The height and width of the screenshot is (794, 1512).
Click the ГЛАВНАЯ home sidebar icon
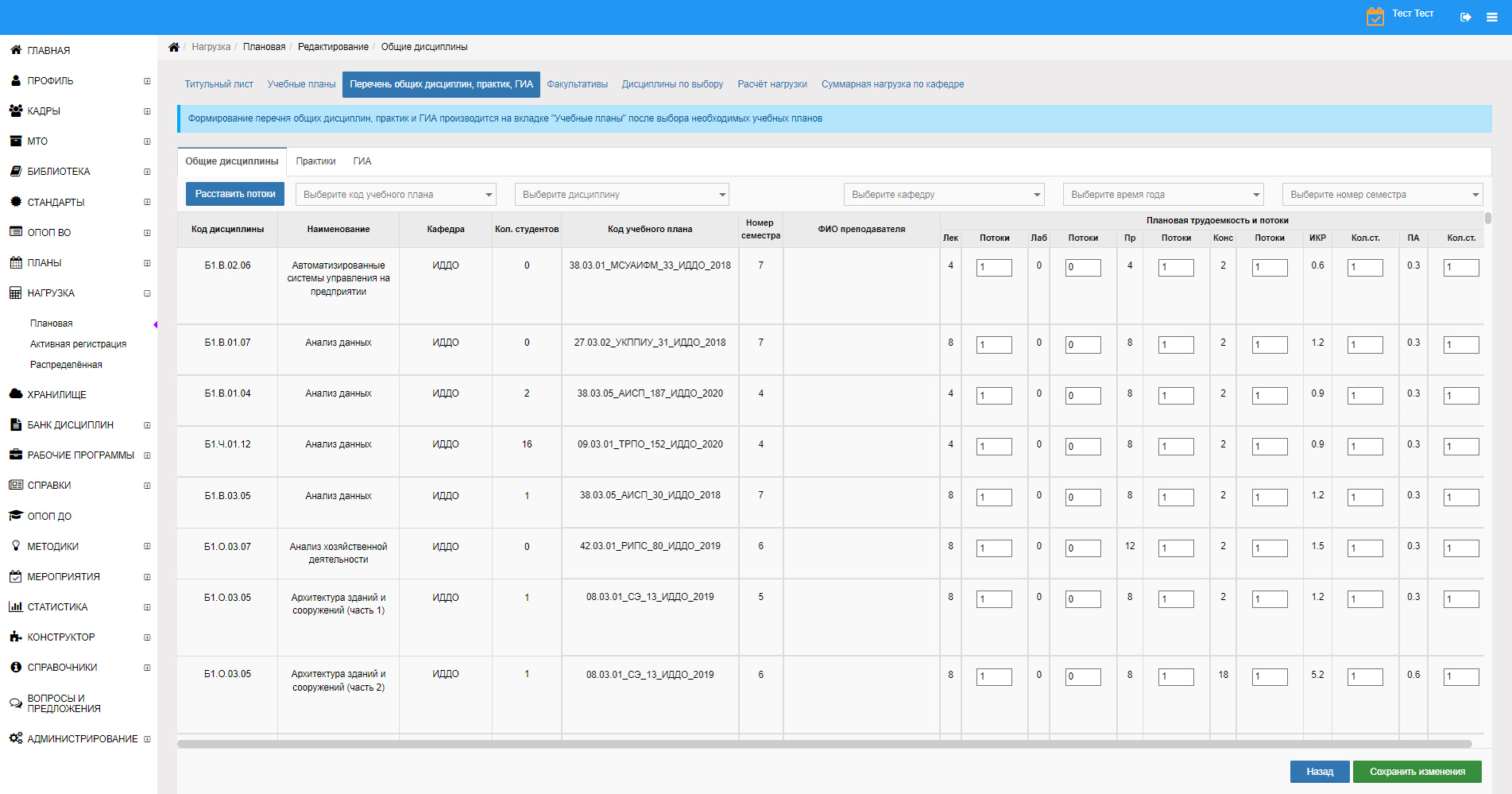tap(16, 50)
